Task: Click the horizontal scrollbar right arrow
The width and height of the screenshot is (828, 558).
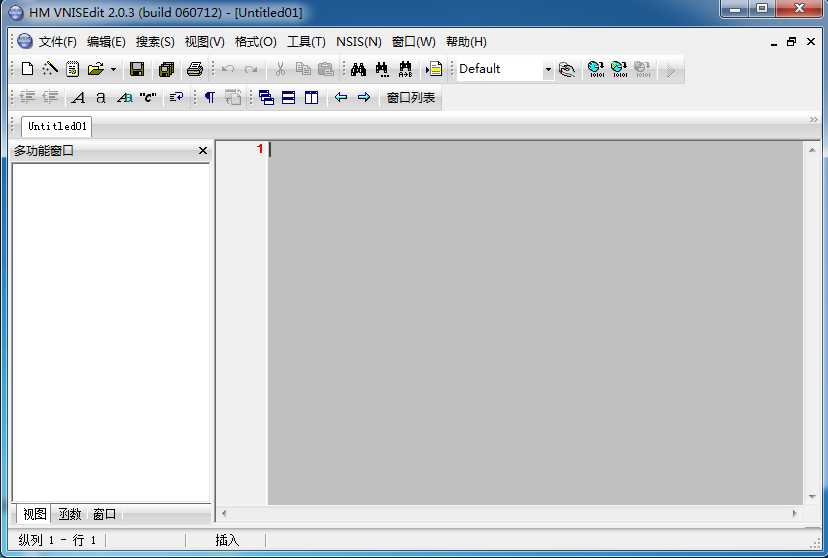Action: coord(794,513)
